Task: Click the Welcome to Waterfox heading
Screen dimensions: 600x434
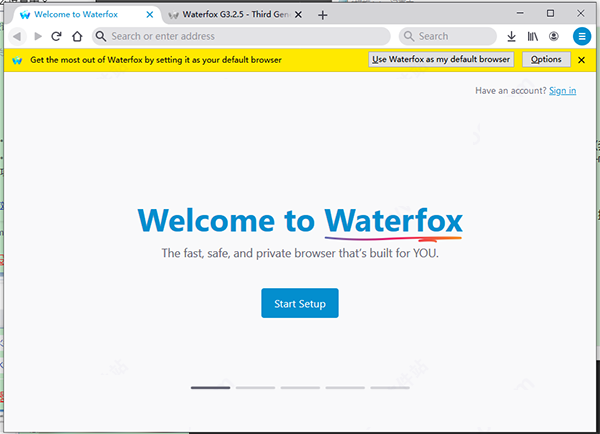Action: pos(300,221)
